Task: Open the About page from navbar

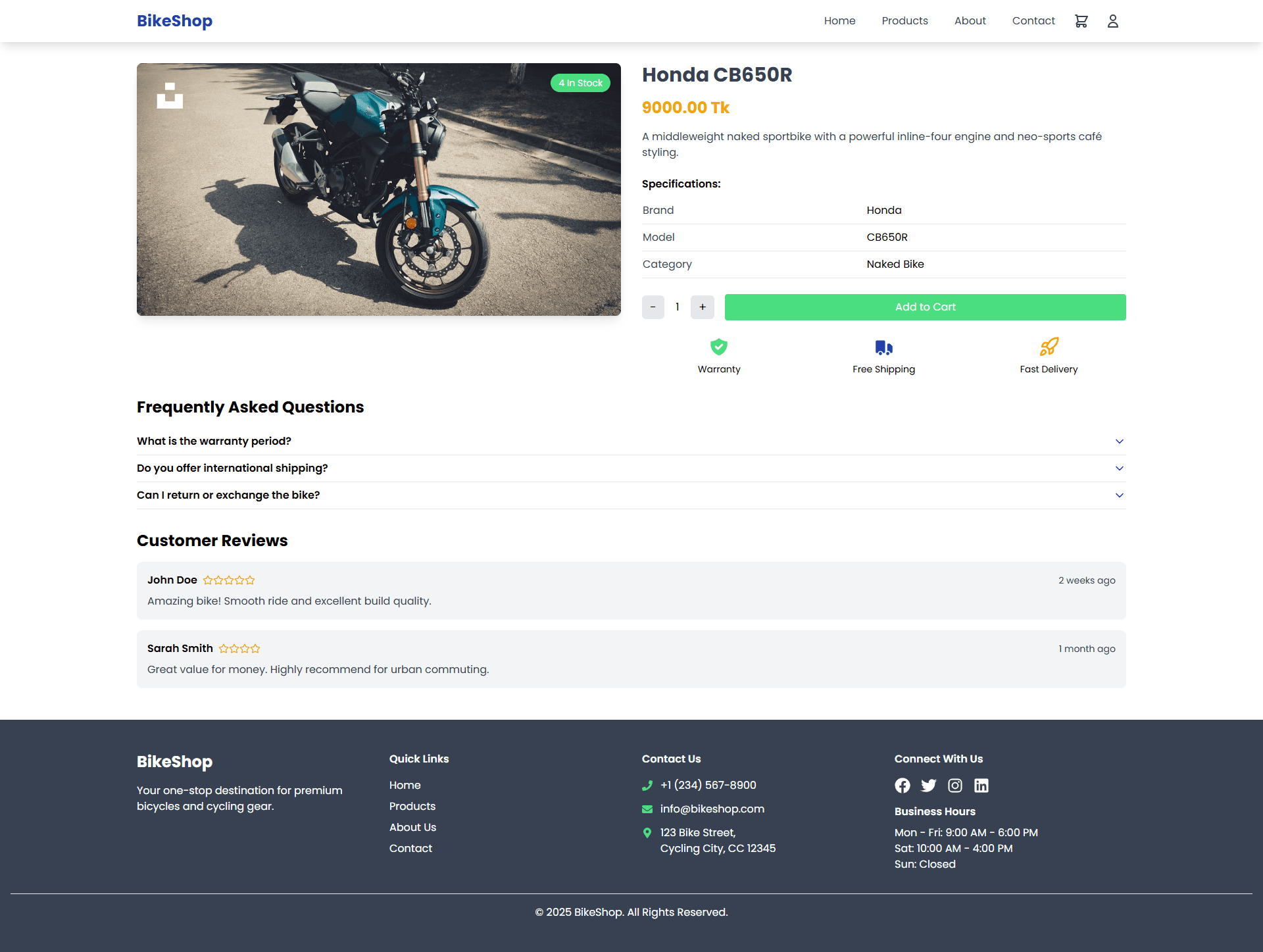Action: click(970, 21)
